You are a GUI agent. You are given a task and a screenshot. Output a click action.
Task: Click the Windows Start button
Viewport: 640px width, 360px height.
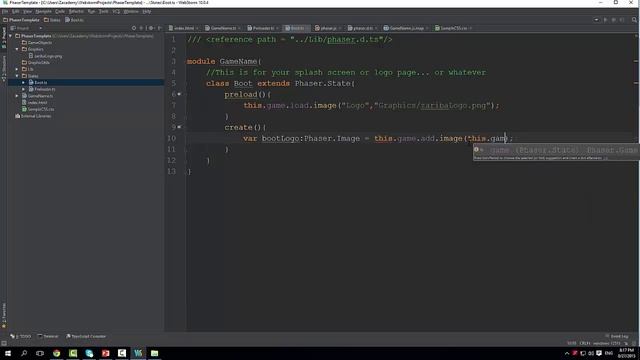tap(8, 353)
